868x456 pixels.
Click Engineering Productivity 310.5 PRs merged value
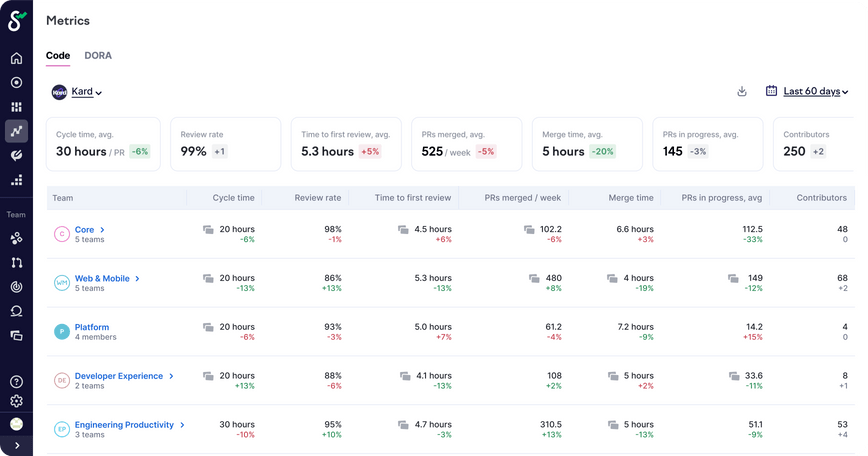[551, 424]
